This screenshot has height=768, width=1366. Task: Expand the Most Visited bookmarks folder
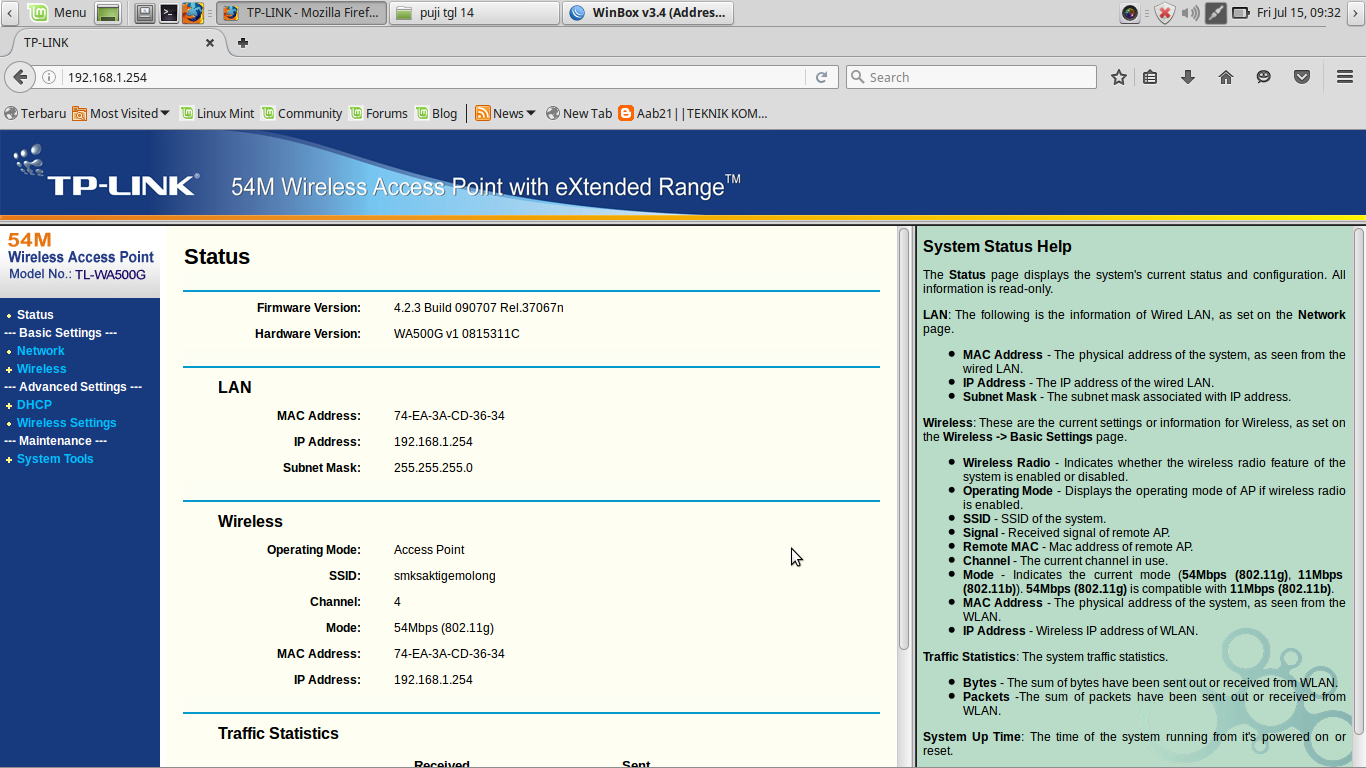pyautogui.click(x=121, y=113)
